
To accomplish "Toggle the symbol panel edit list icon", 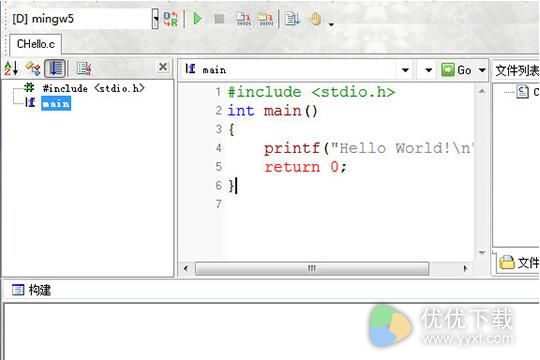I will 84,68.
